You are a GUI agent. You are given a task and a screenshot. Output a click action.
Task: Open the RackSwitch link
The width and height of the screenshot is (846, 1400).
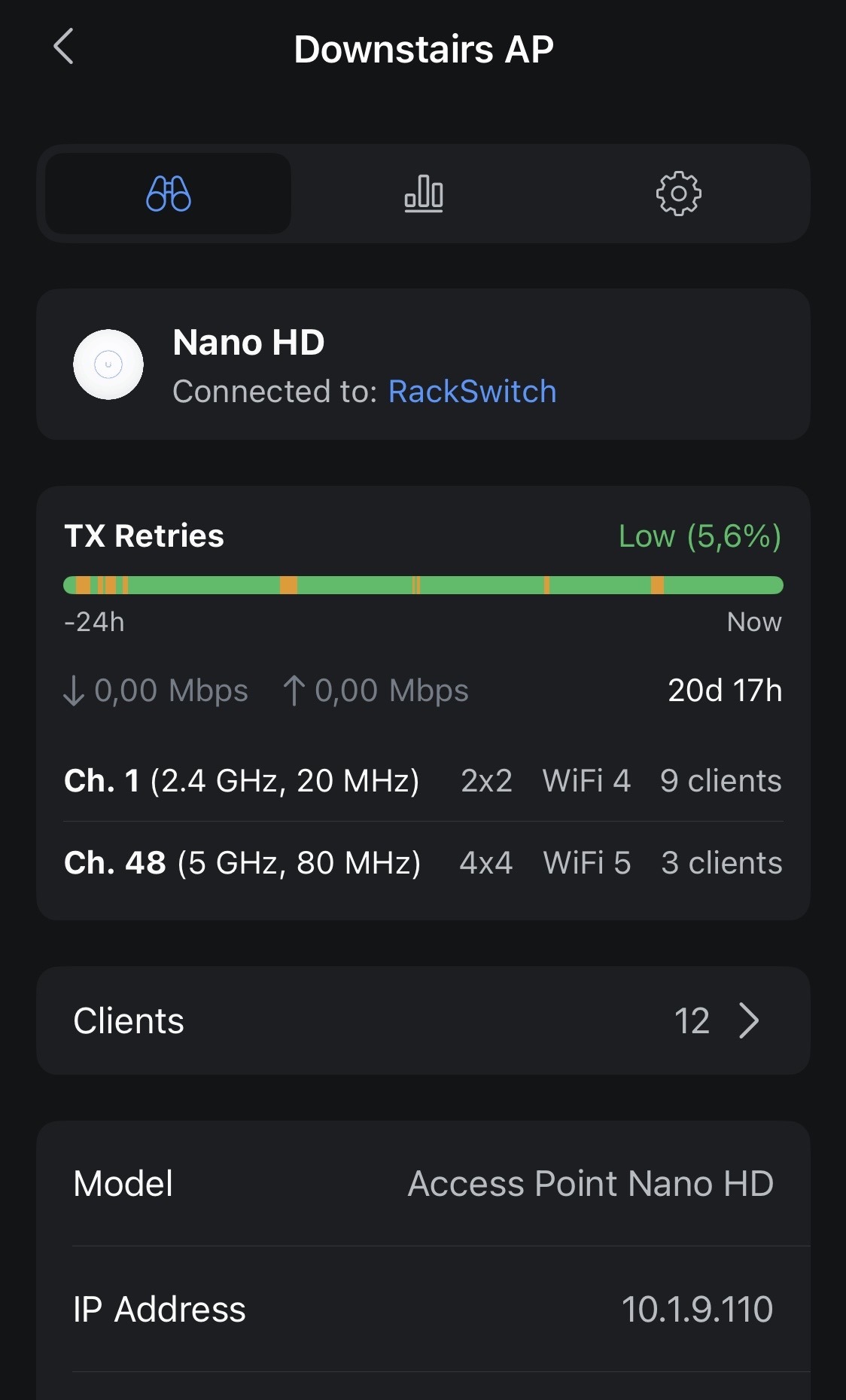472,392
